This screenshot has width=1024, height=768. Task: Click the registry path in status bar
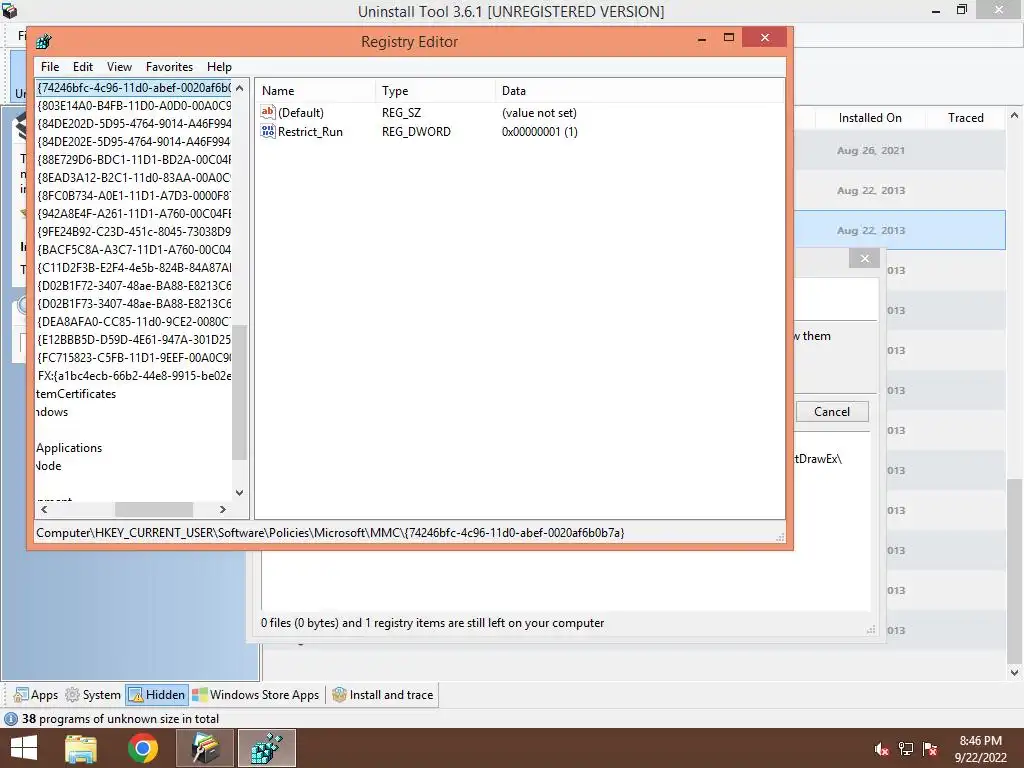click(x=330, y=533)
